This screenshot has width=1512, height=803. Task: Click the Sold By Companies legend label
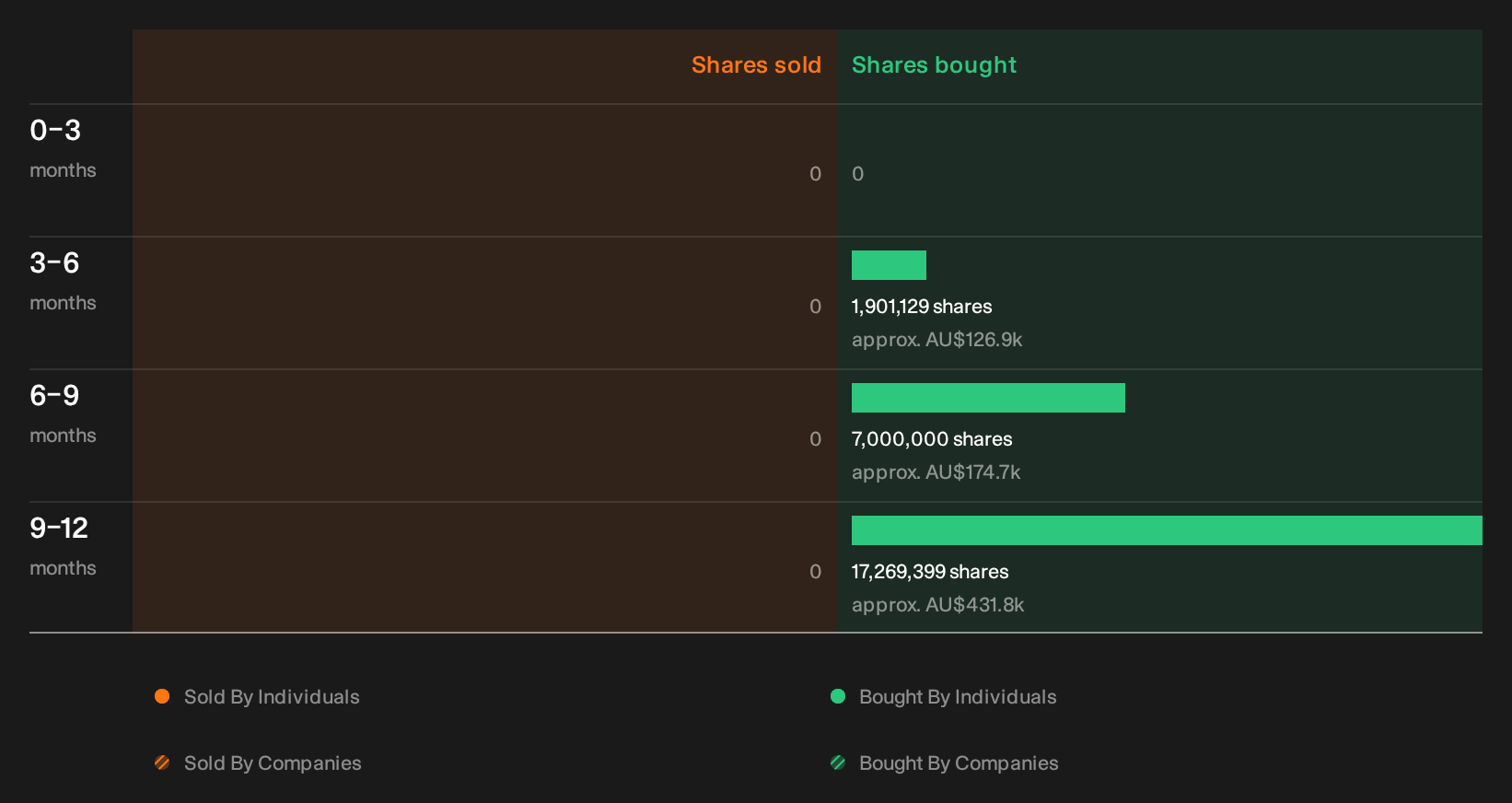pyautogui.click(x=273, y=763)
